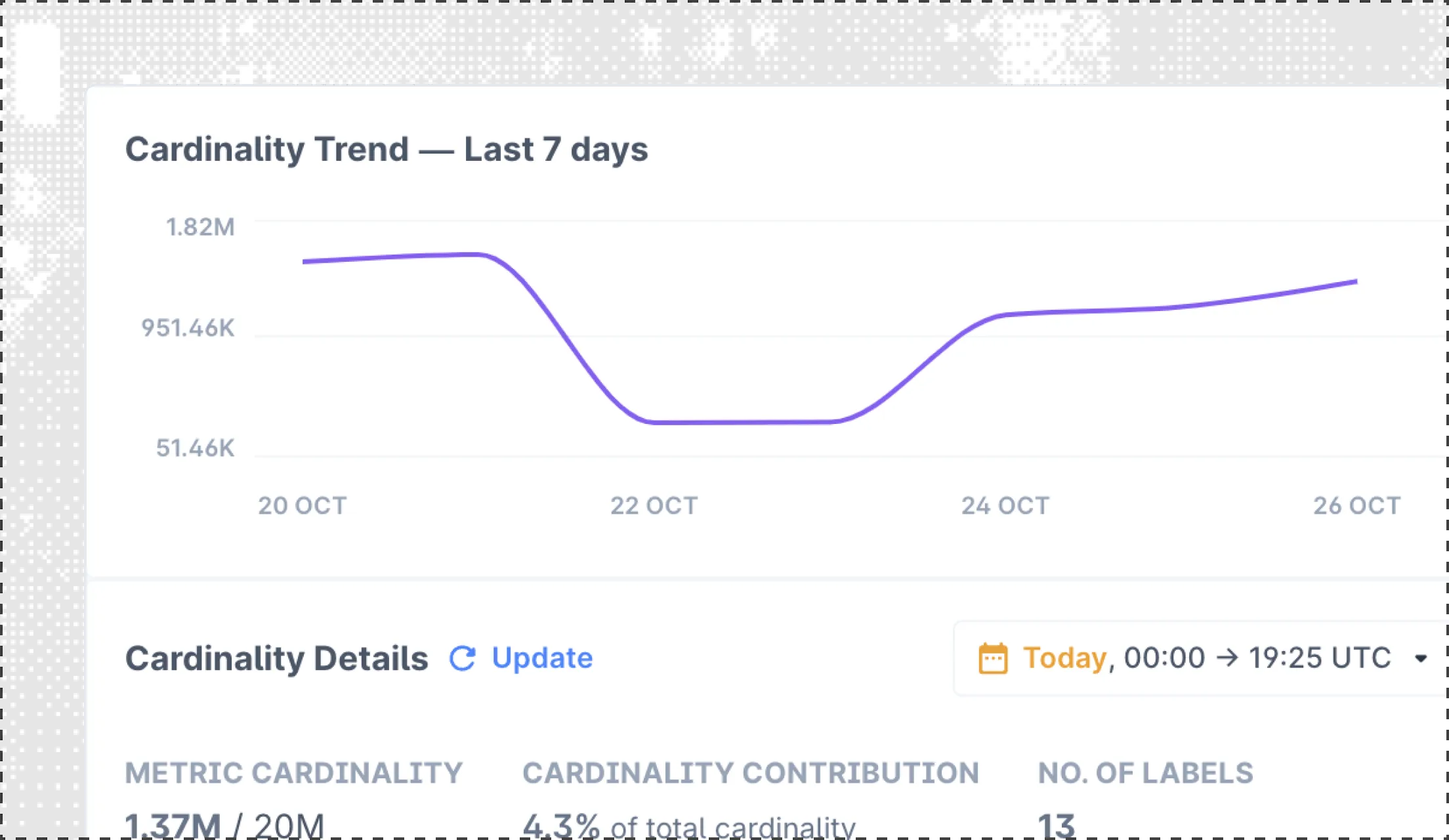The height and width of the screenshot is (840, 1449).
Task: Click the Cardinality Details heading
Action: (276, 659)
